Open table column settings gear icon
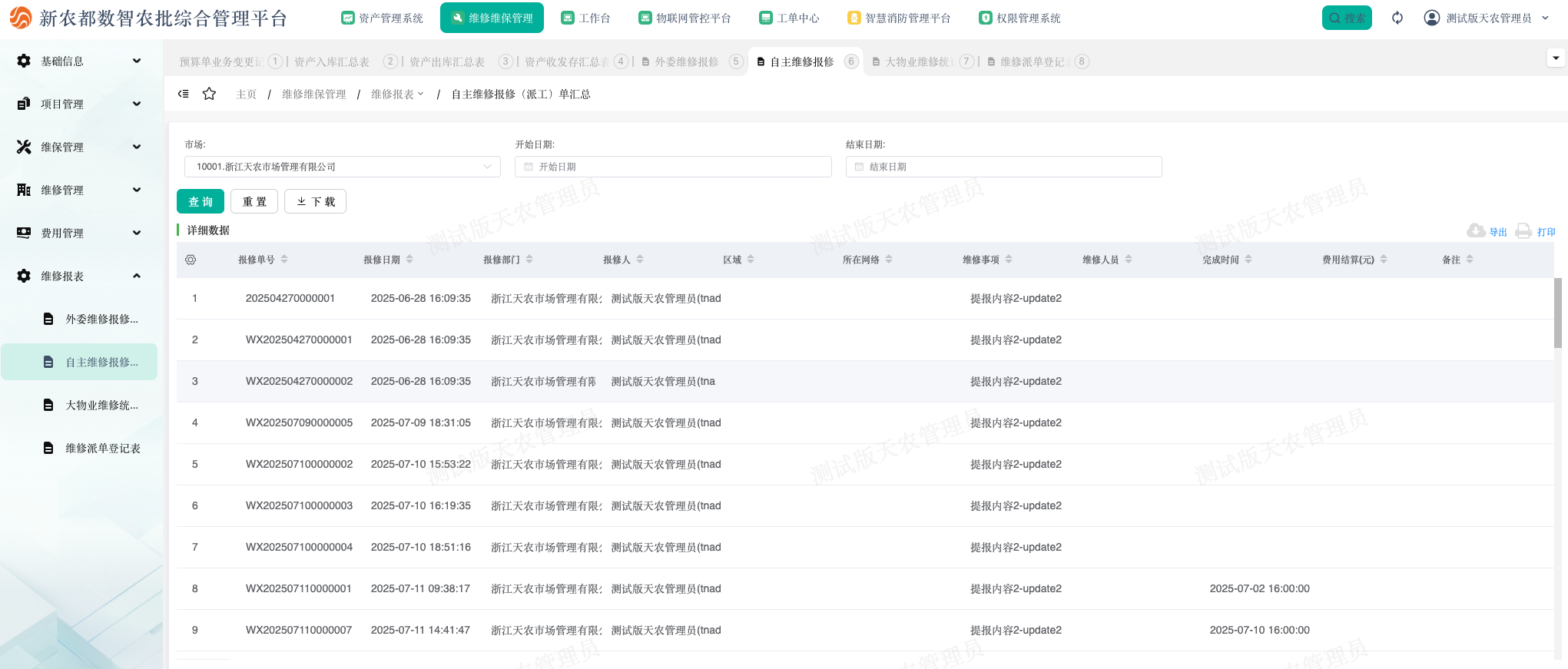The width and height of the screenshot is (1568, 669). tap(191, 260)
